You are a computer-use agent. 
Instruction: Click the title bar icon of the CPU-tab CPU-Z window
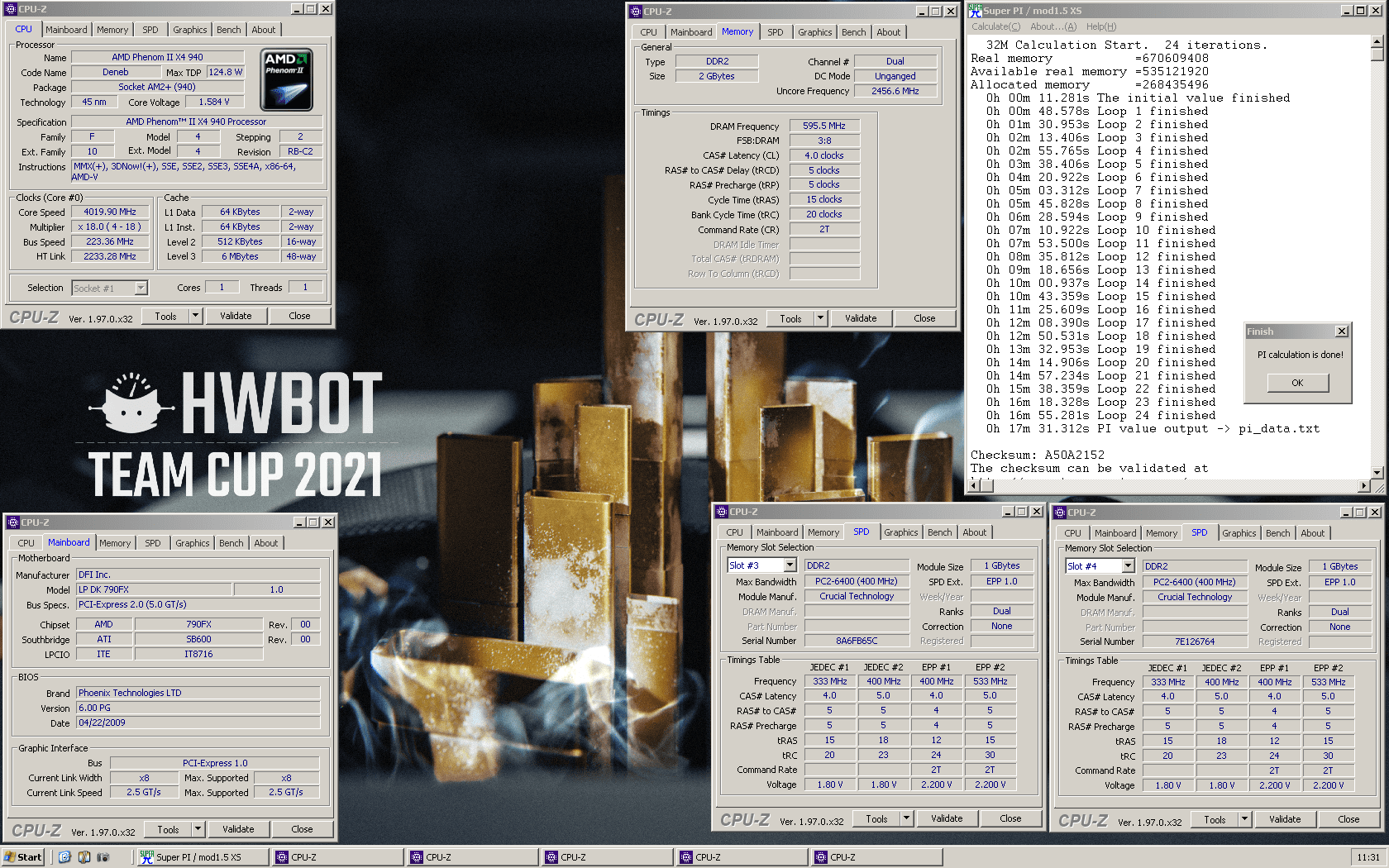click(10, 9)
